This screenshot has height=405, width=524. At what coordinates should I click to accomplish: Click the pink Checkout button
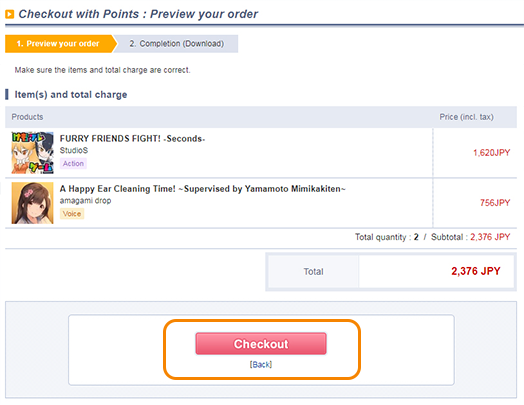pyautogui.click(x=261, y=343)
